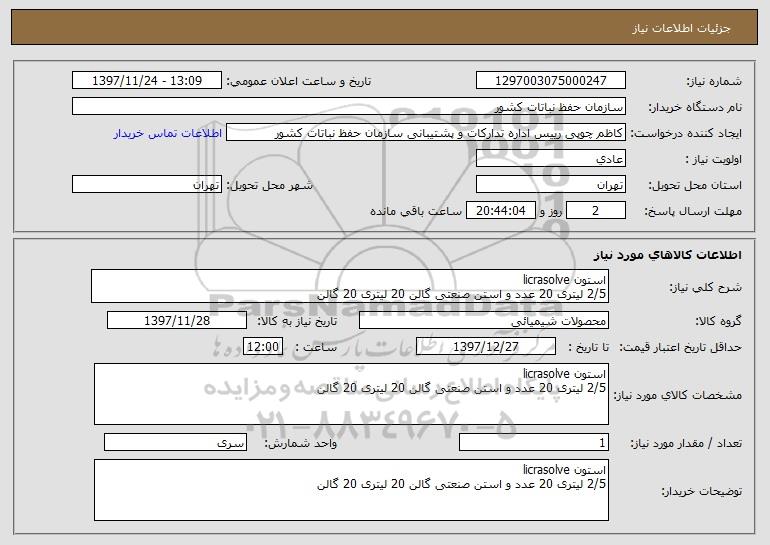The height and width of the screenshot is (545, 770).
Task: Select the section heading اطلاعات کالاهای مورد نیاز
Action: click(x=667, y=255)
